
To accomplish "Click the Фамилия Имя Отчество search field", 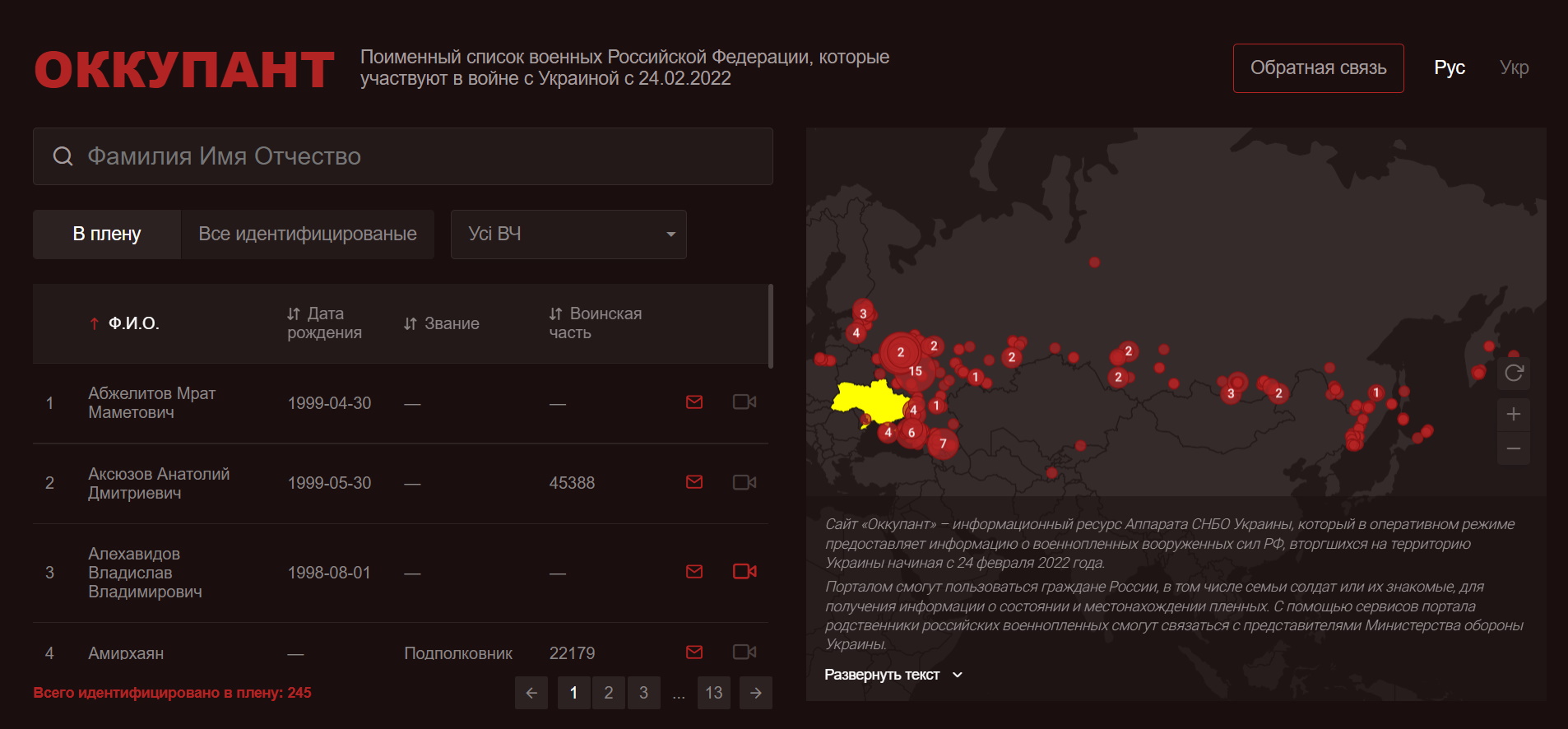I will point(403,156).
